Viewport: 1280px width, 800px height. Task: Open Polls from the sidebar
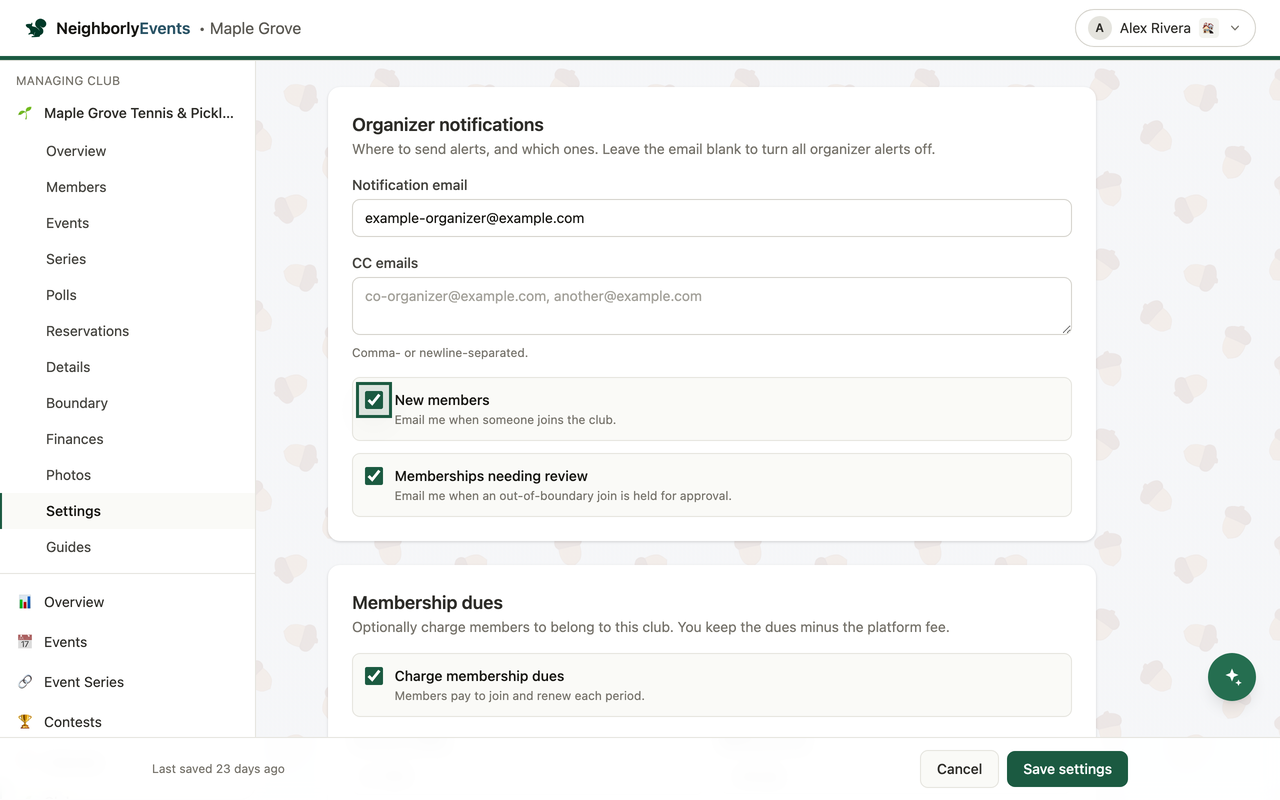61,295
